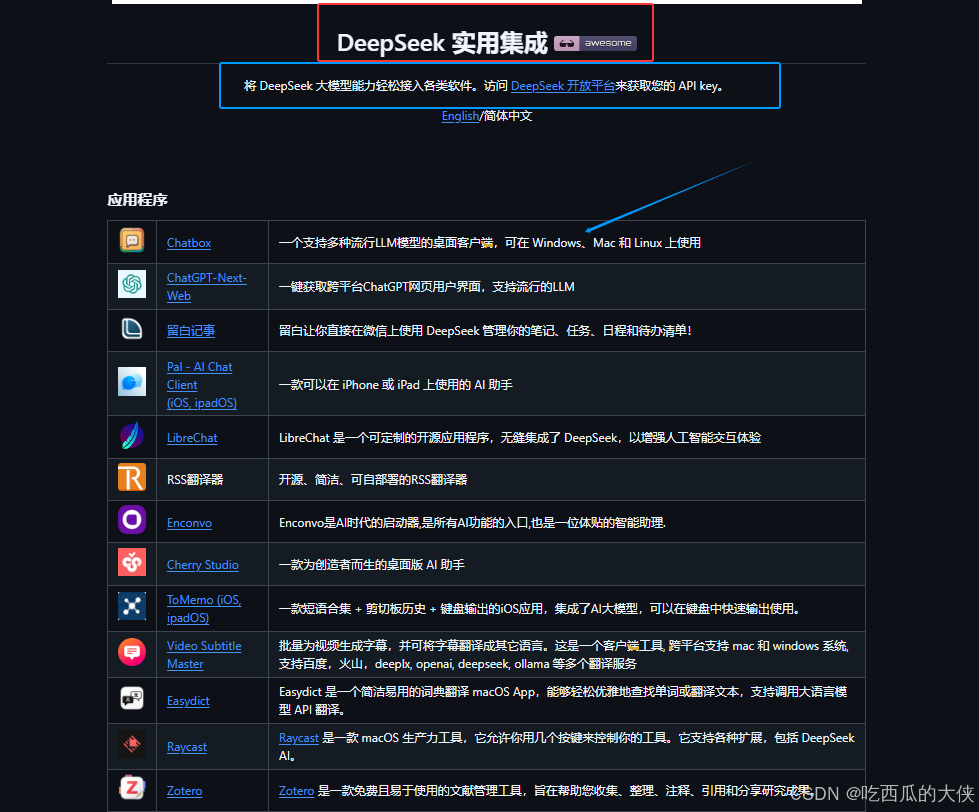The width and height of the screenshot is (979, 812).
Task: Click the LibreChat feather icon
Action: point(132,436)
